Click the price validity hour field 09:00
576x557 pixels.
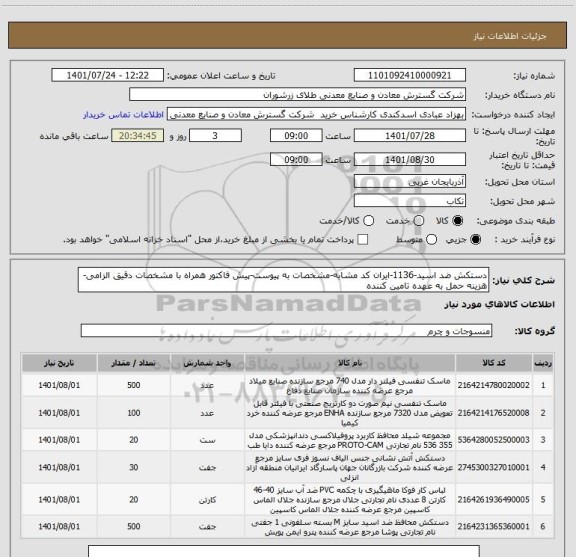(296, 159)
